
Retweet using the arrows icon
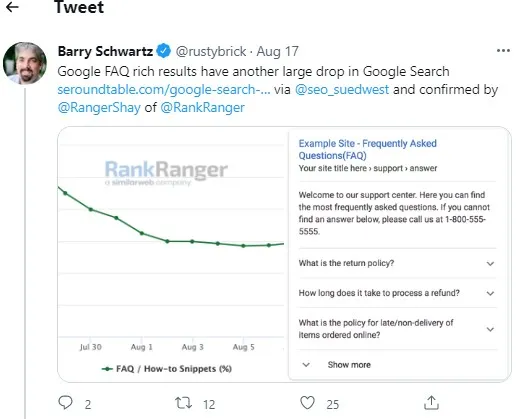183,403
